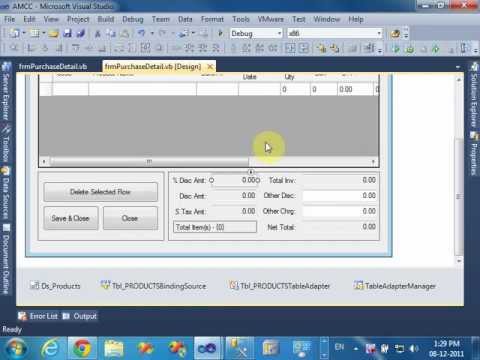Open the Build menu
The height and width of the screenshot is (360, 480).
tap(106, 19)
